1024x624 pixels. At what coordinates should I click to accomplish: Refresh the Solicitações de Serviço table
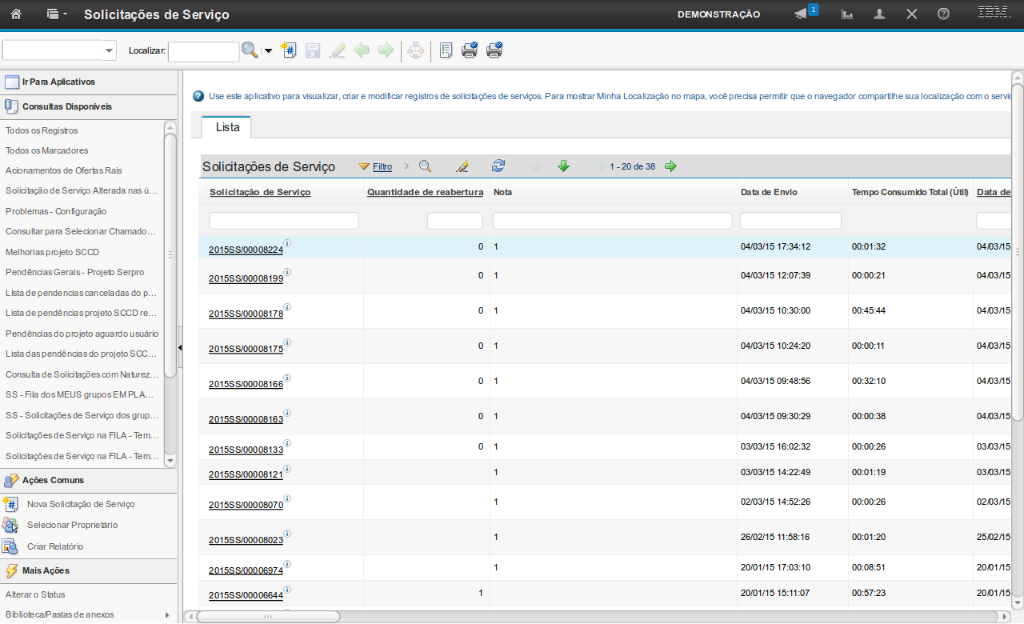(x=498, y=166)
